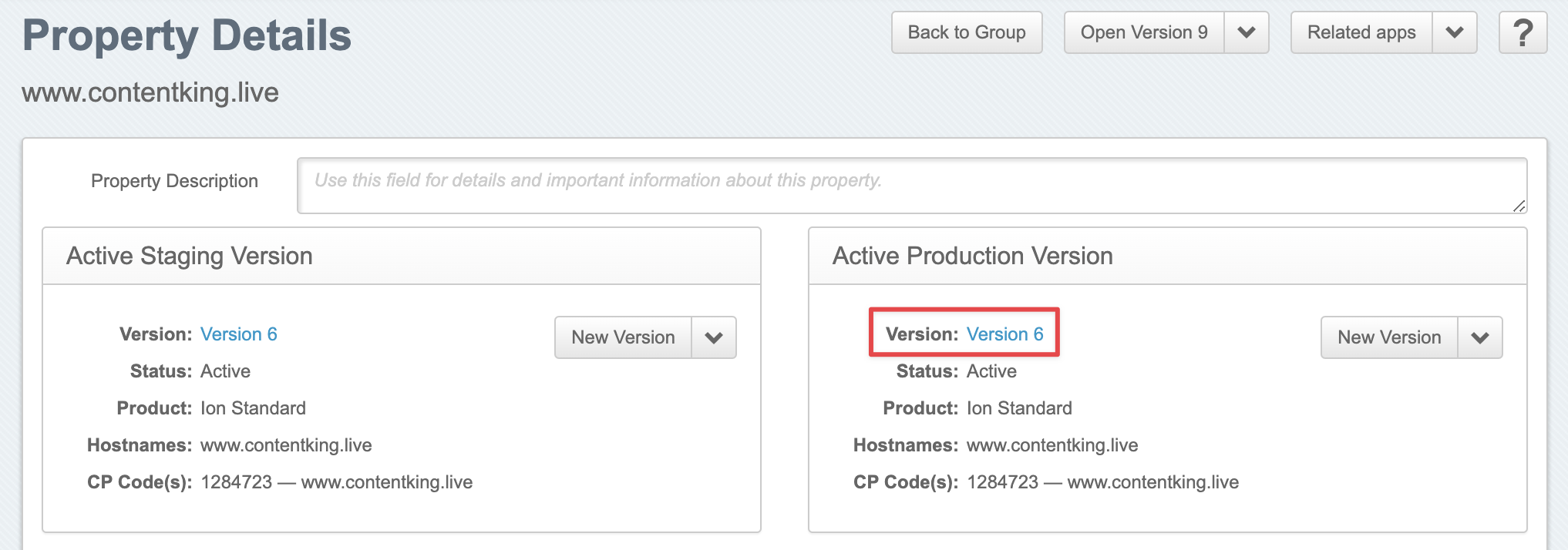Click New Version in Active Staging Version
The width and height of the screenshot is (1568, 550).
point(623,337)
